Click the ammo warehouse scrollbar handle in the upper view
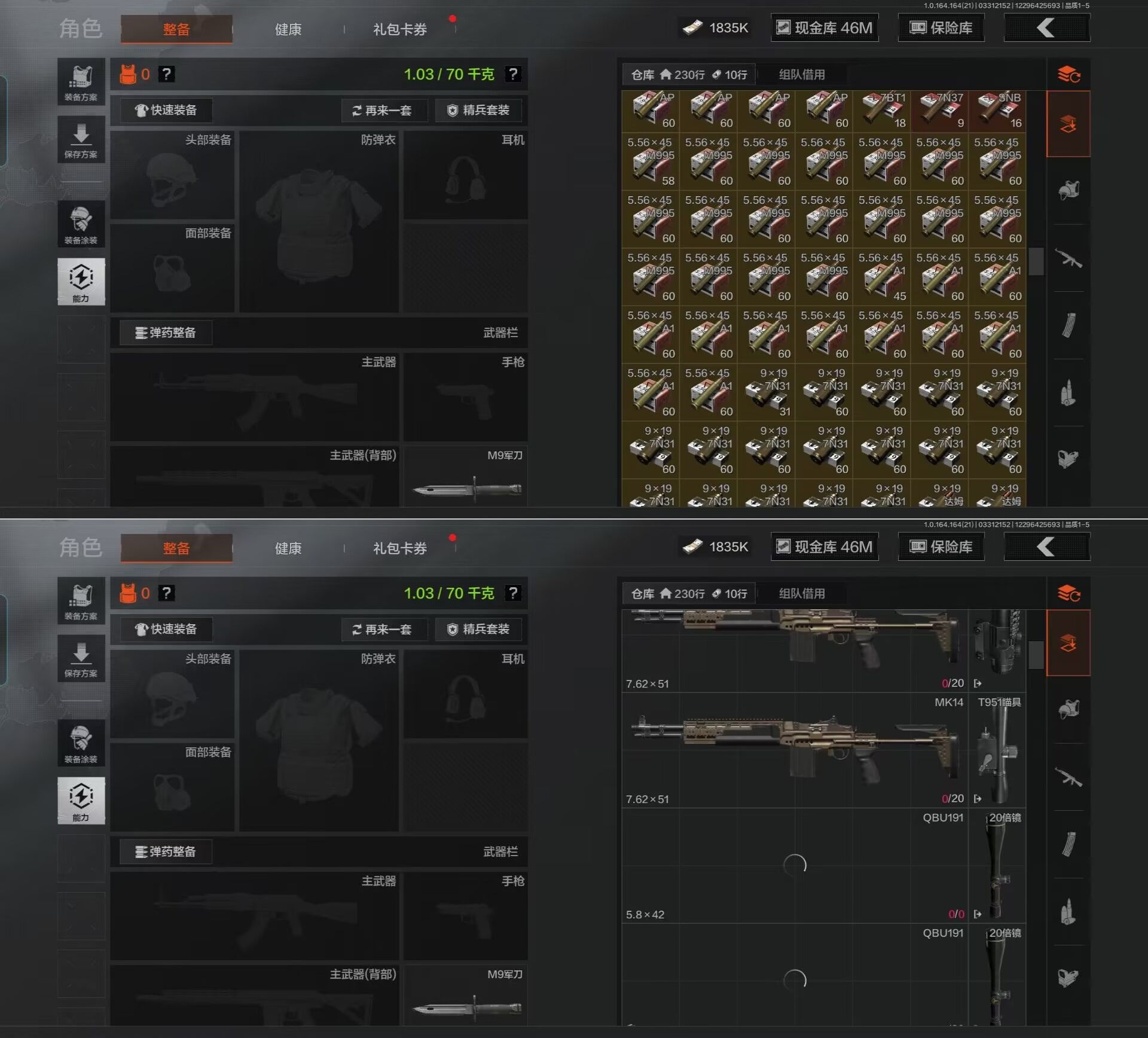The width and height of the screenshot is (1148, 1038). (x=1036, y=261)
